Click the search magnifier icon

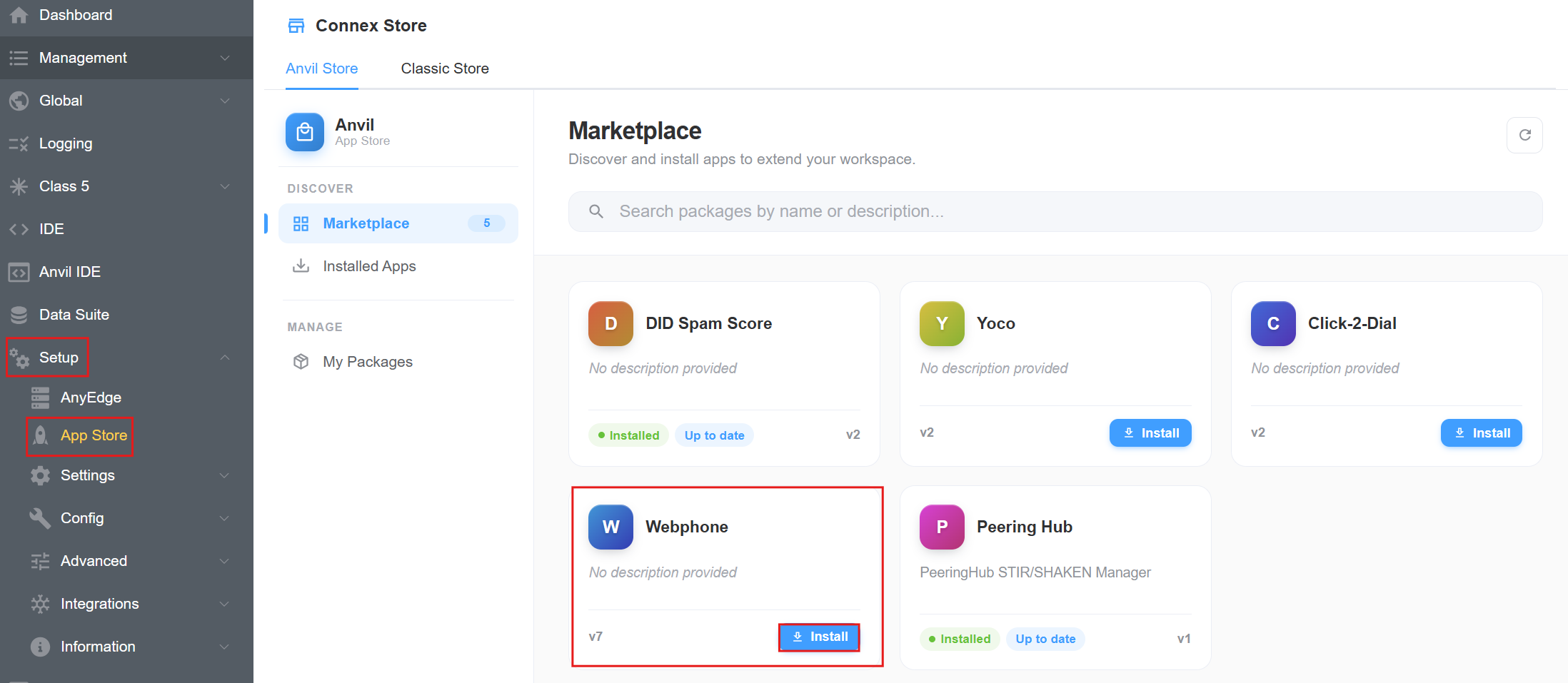596,211
